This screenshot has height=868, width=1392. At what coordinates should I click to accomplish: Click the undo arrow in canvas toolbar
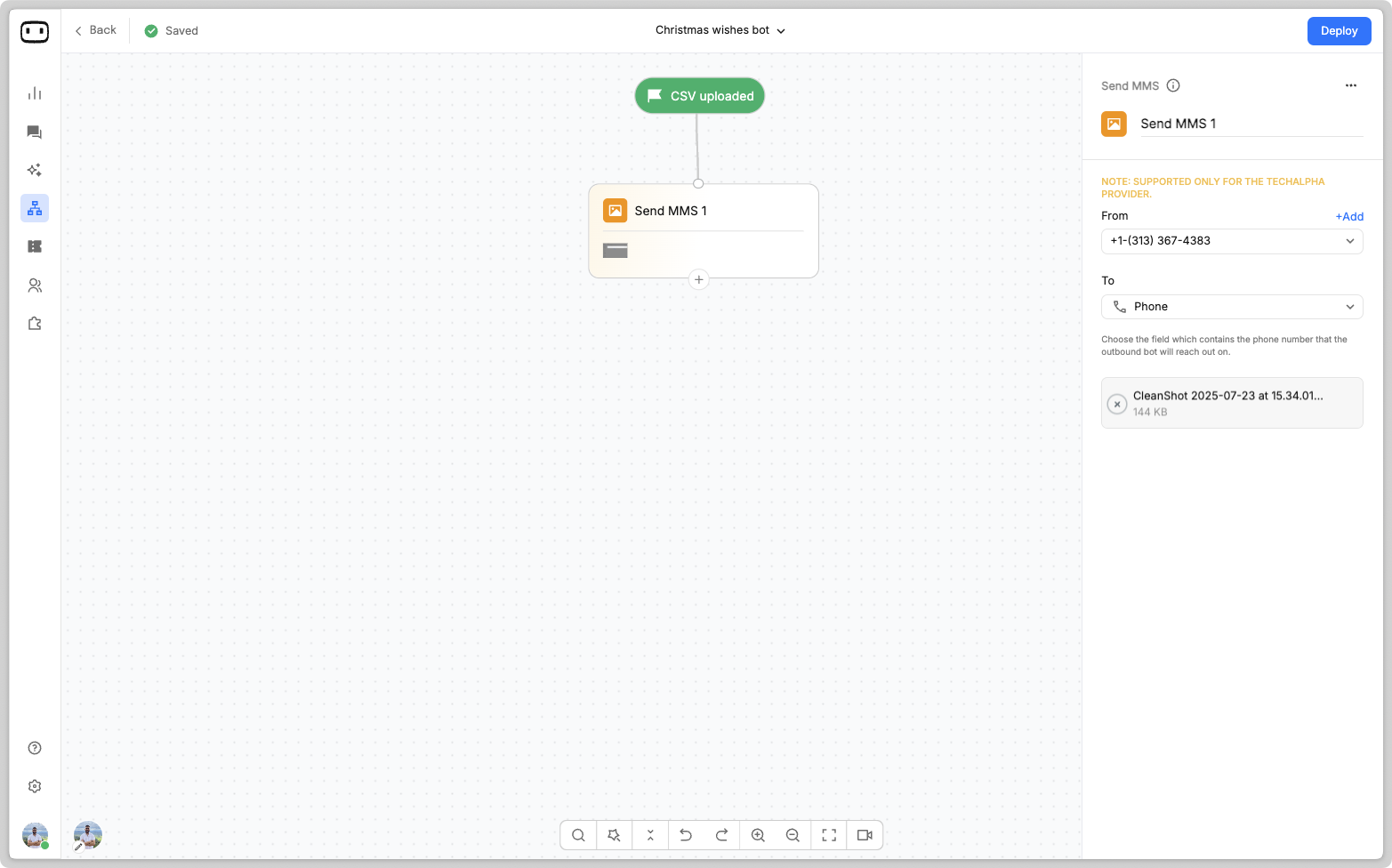pyautogui.click(x=686, y=835)
